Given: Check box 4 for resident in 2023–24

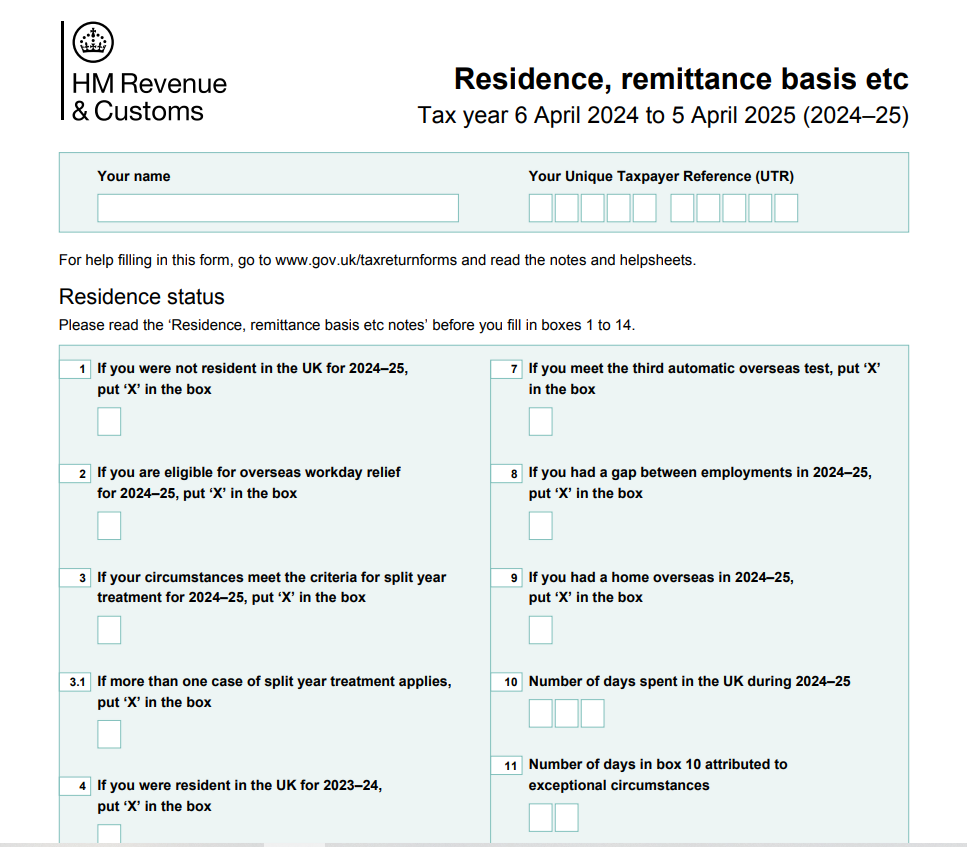Looking at the screenshot, I should click(109, 833).
